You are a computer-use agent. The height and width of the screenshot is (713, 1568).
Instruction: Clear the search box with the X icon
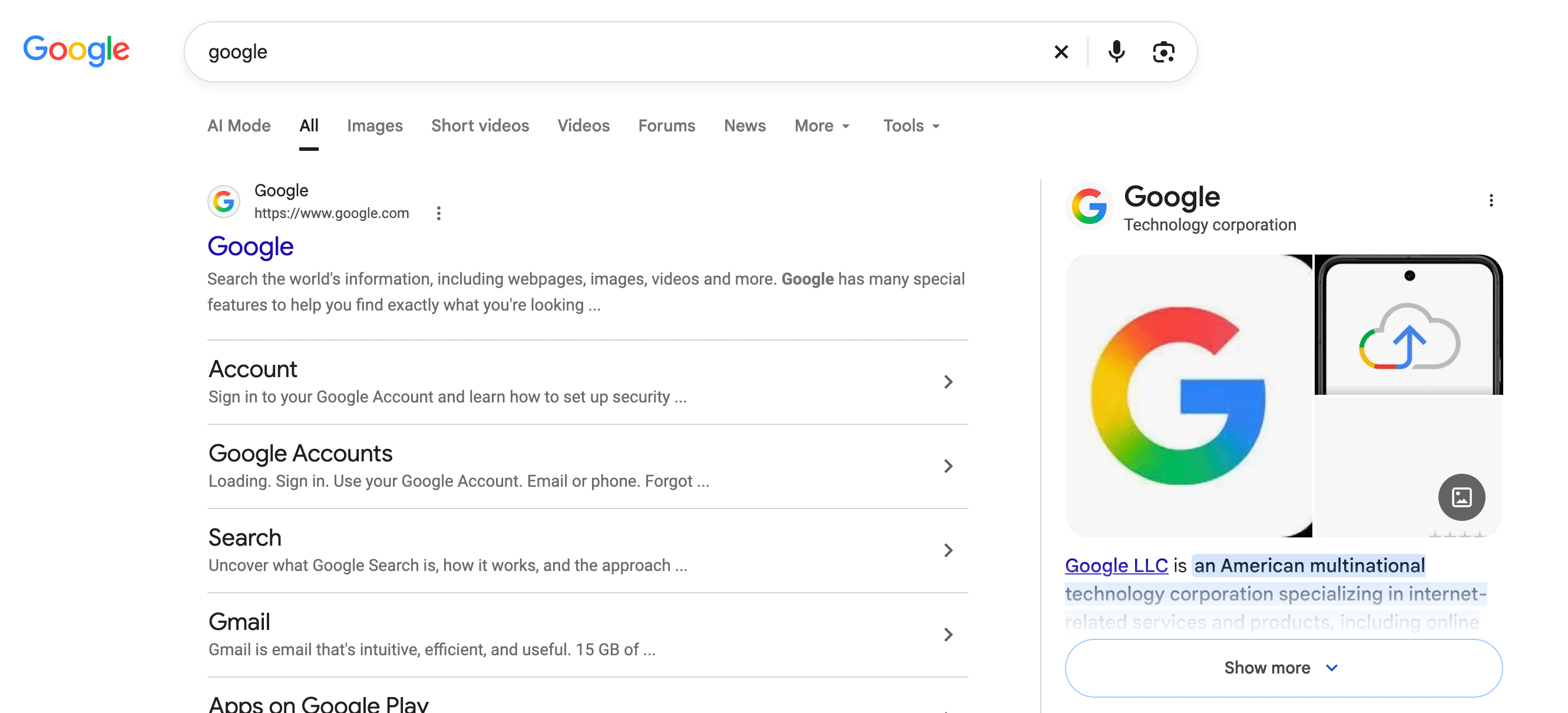point(1061,52)
